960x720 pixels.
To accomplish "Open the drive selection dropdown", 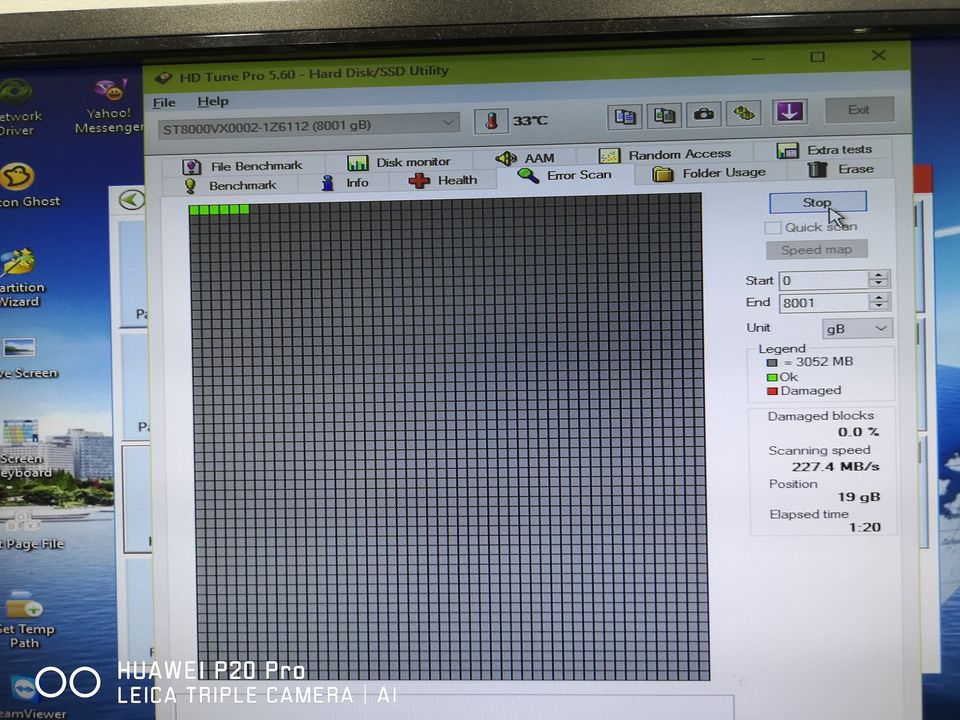I will [449, 123].
